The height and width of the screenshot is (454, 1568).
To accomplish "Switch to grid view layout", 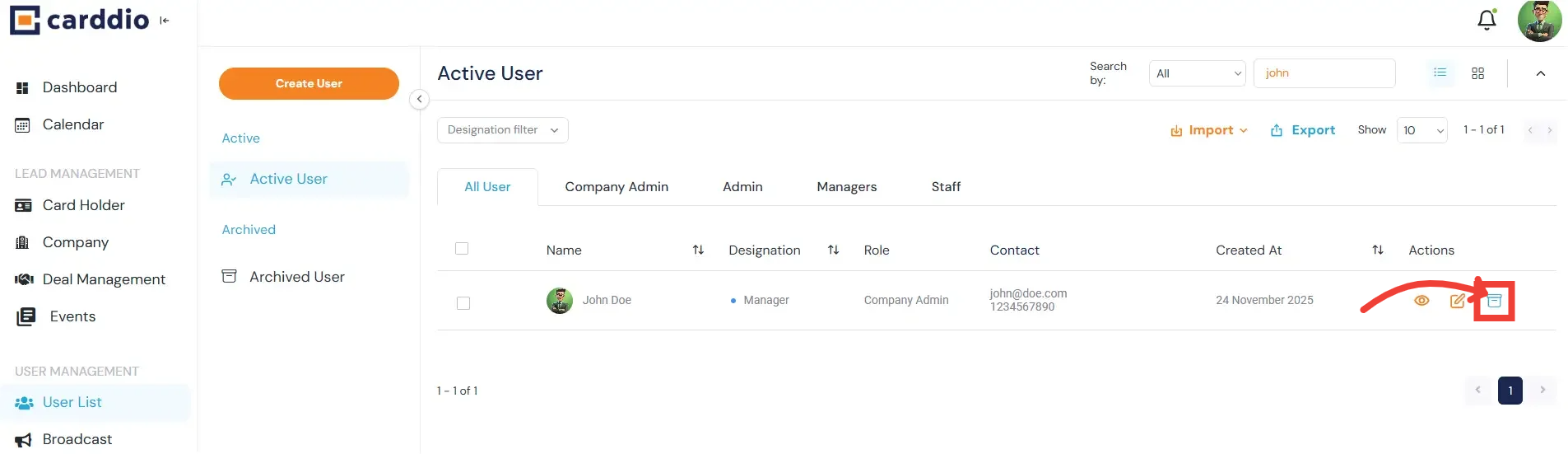I will (1477, 73).
